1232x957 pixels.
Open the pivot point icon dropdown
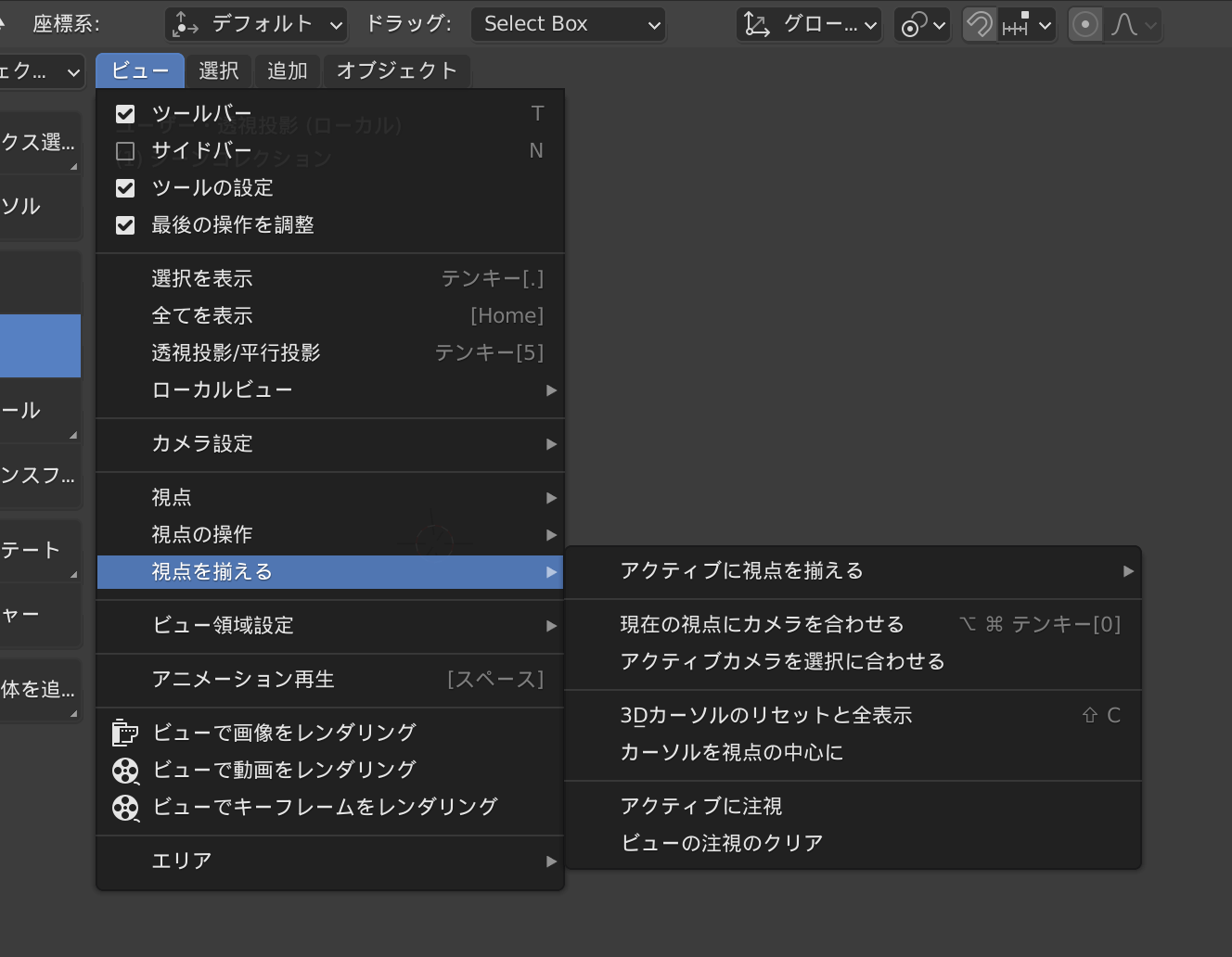[x=923, y=25]
